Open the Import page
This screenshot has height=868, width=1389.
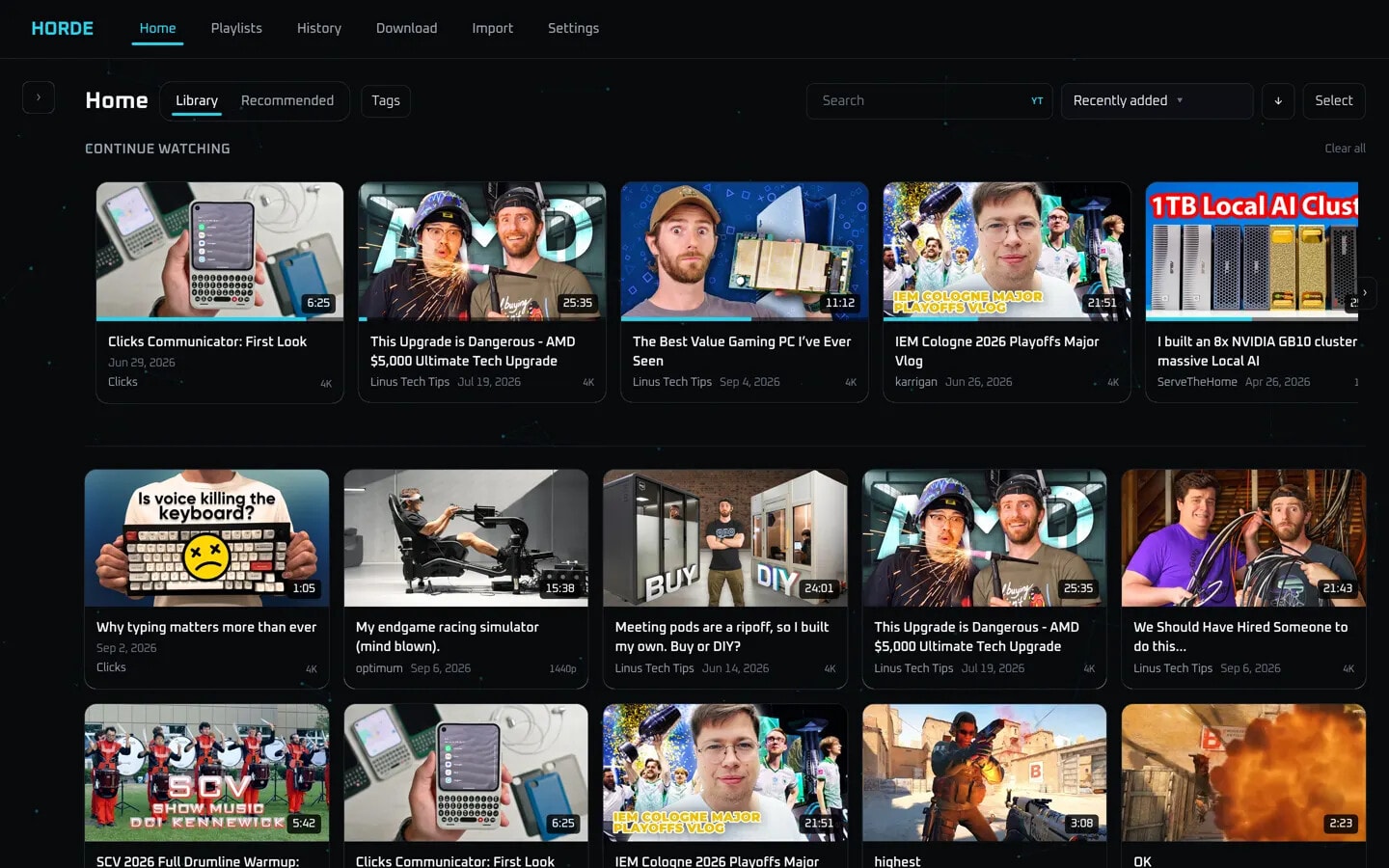point(492,28)
